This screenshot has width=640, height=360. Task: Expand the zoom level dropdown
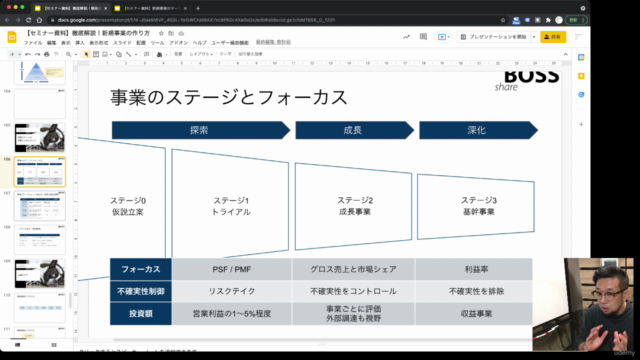(76, 54)
